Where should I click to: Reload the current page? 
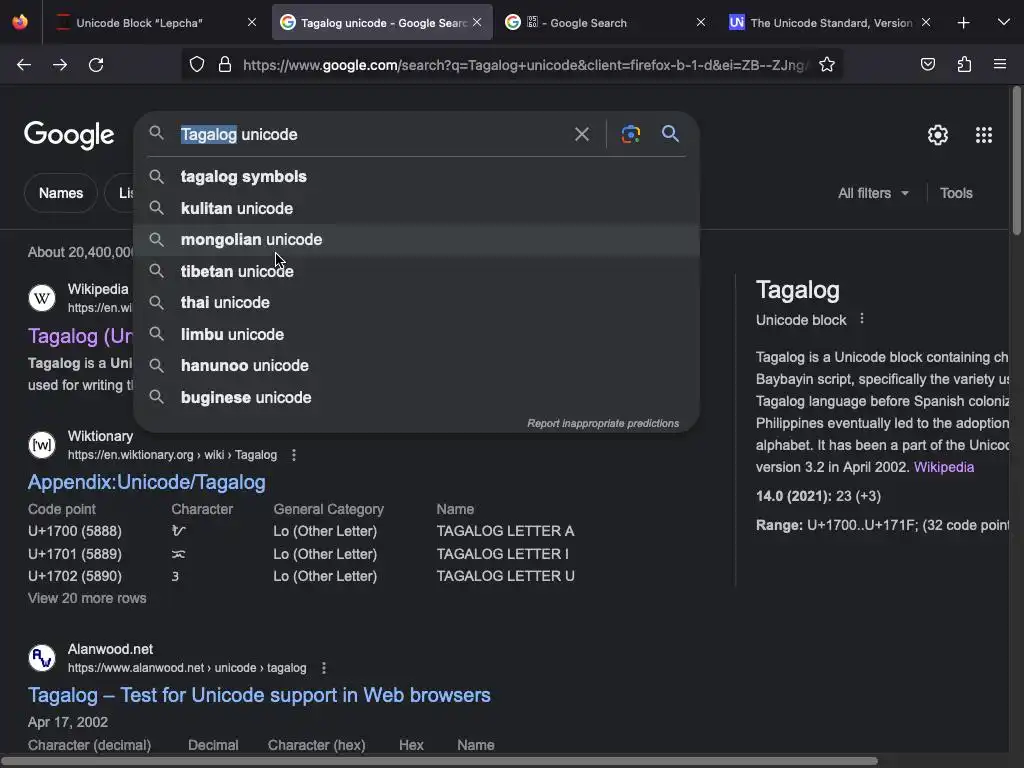[96, 65]
